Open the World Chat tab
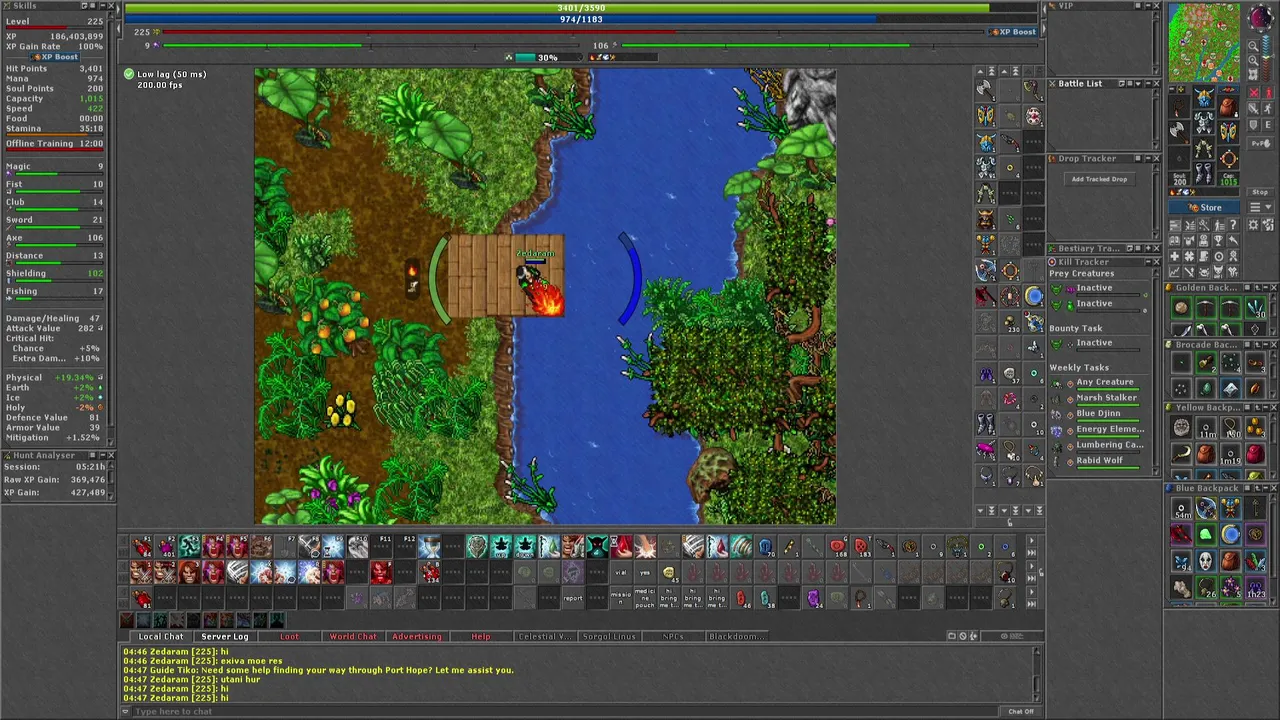The image size is (1280, 720). click(353, 636)
